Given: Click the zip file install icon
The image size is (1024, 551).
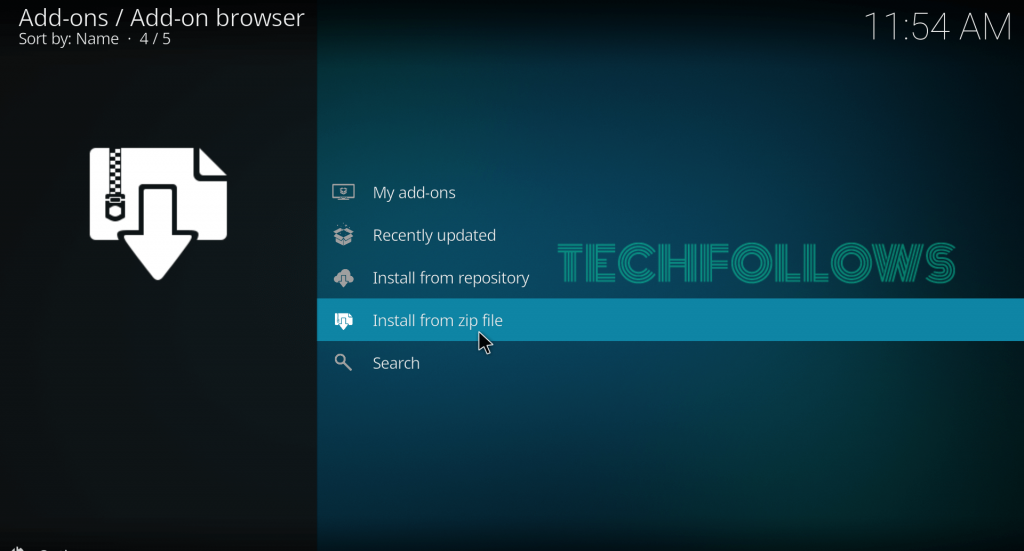Looking at the screenshot, I should [344, 321].
